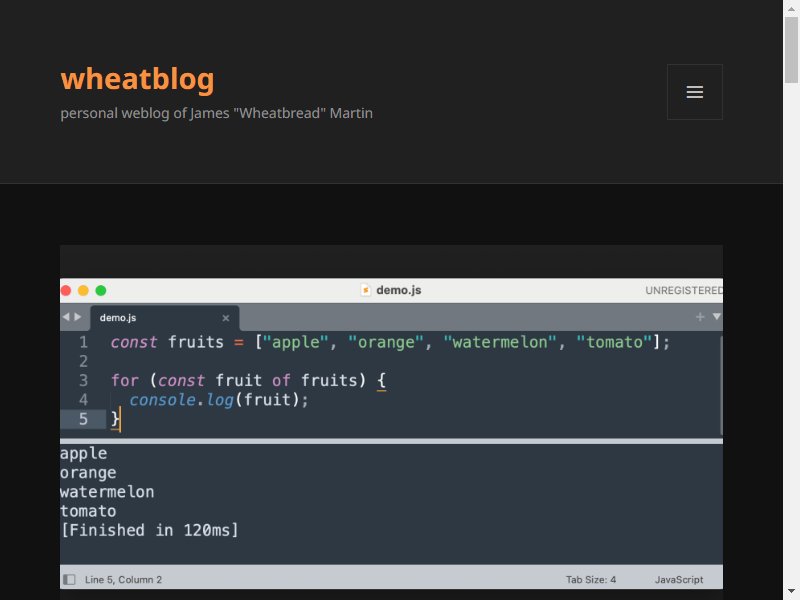
Task: Click the Line 5, Column 2 indicator
Action: click(x=123, y=580)
